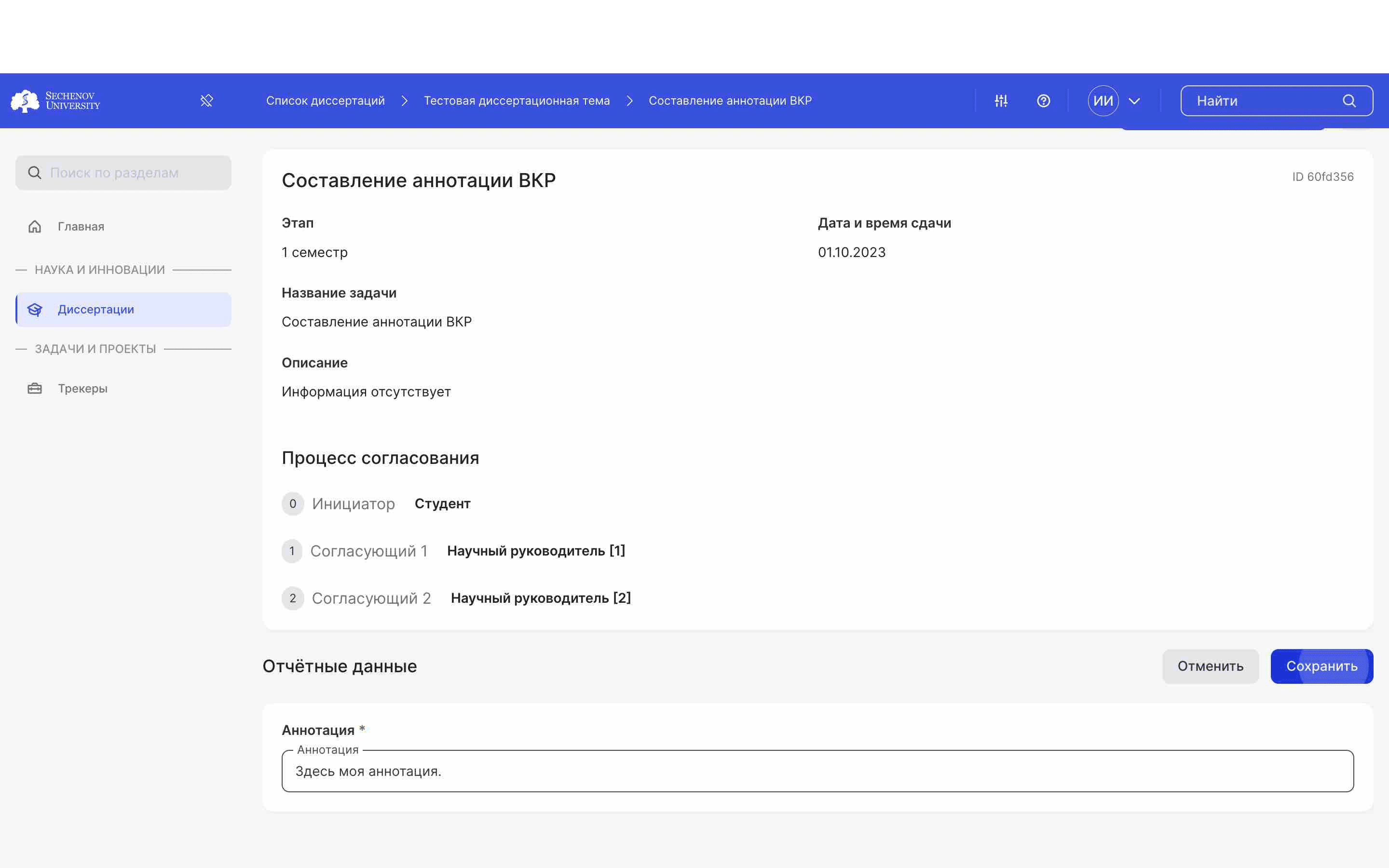
Task: Click step 1 Согласующий circle
Action: coord(292,551)
